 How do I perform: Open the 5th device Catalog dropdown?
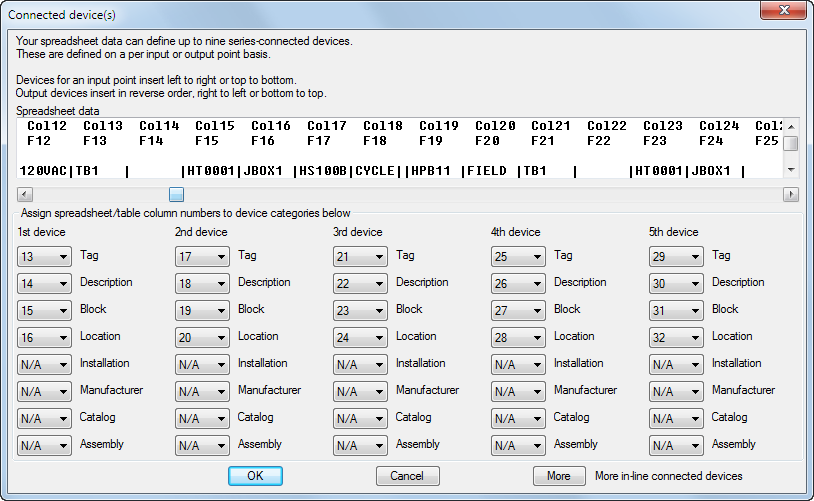[676, 418]
